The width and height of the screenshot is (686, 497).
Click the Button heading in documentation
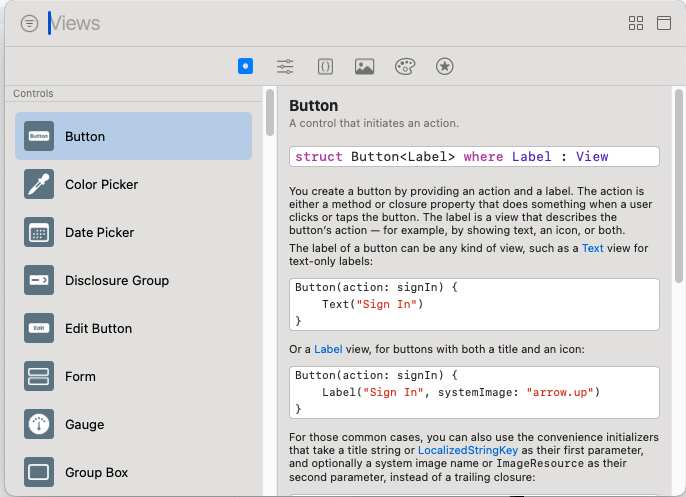click(x=314, y=106)
